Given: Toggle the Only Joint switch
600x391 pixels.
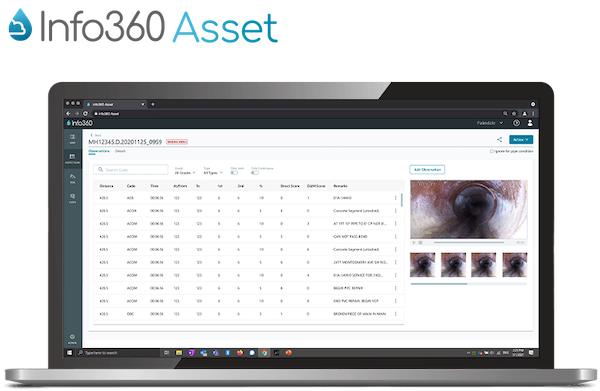Looking at the screenshot, I should pos(234,173).
